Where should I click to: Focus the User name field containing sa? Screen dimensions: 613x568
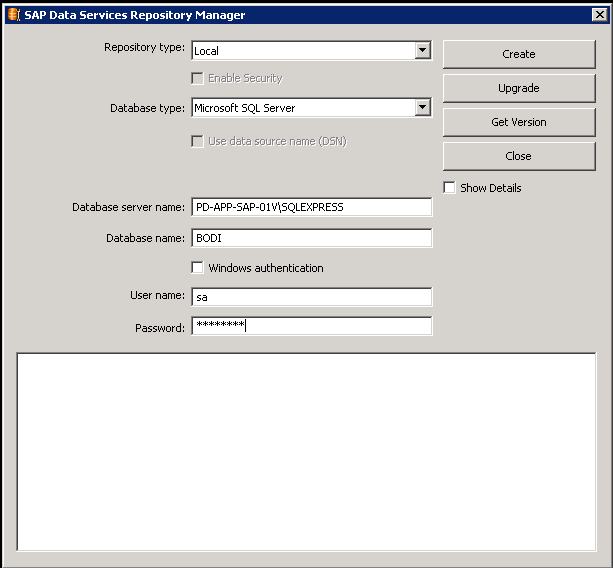coord(312,297)
